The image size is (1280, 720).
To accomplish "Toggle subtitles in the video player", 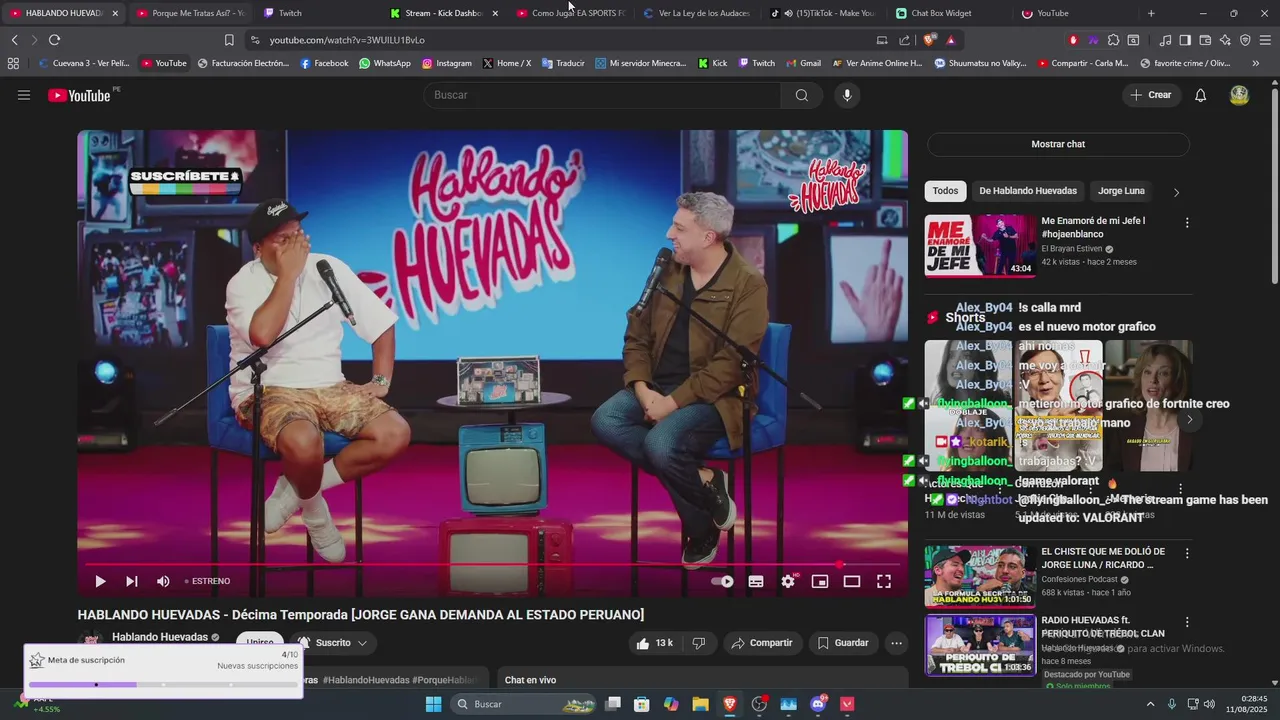I will pos(756,581).
